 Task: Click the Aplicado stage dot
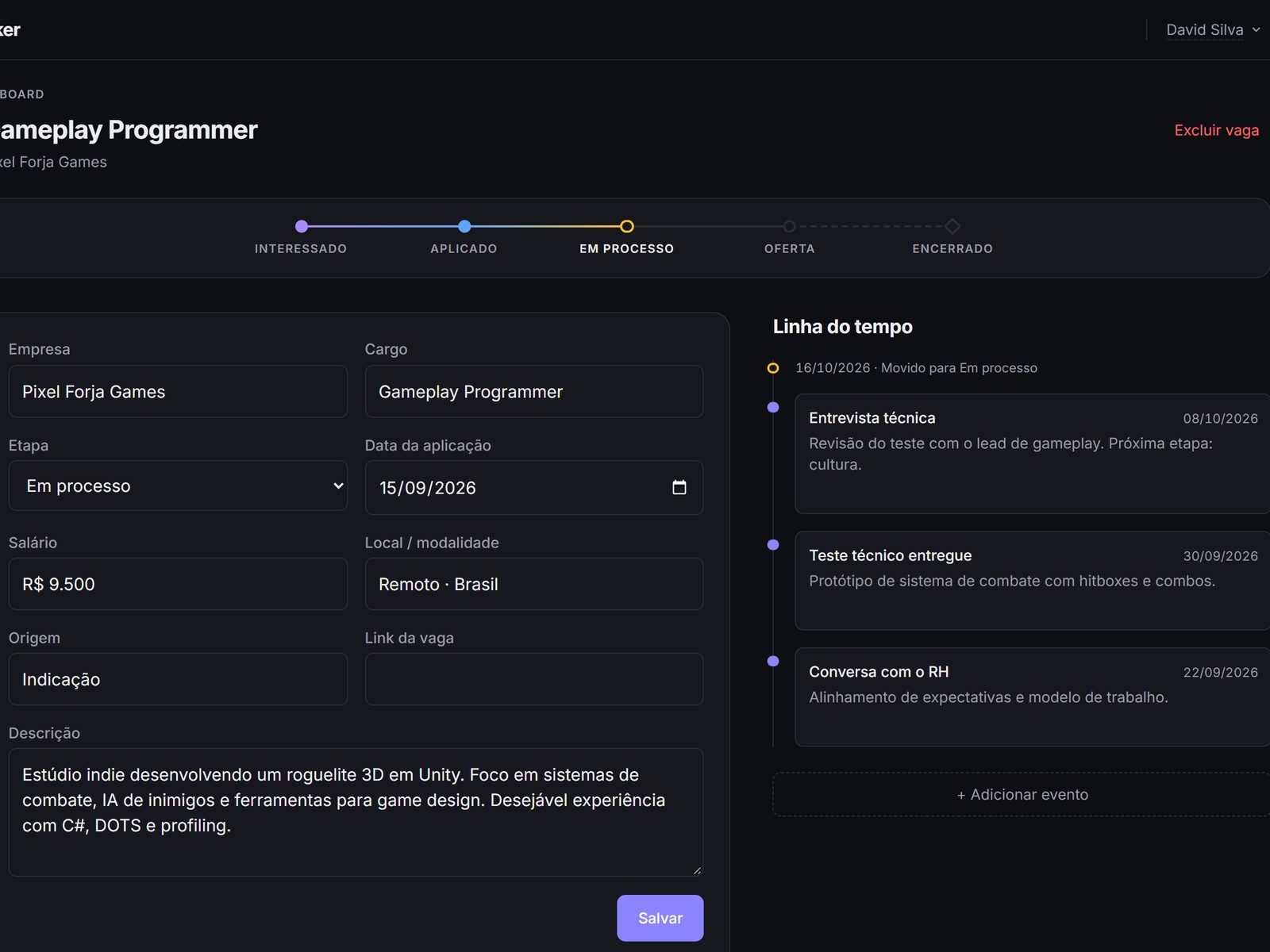tap(464, 226)
